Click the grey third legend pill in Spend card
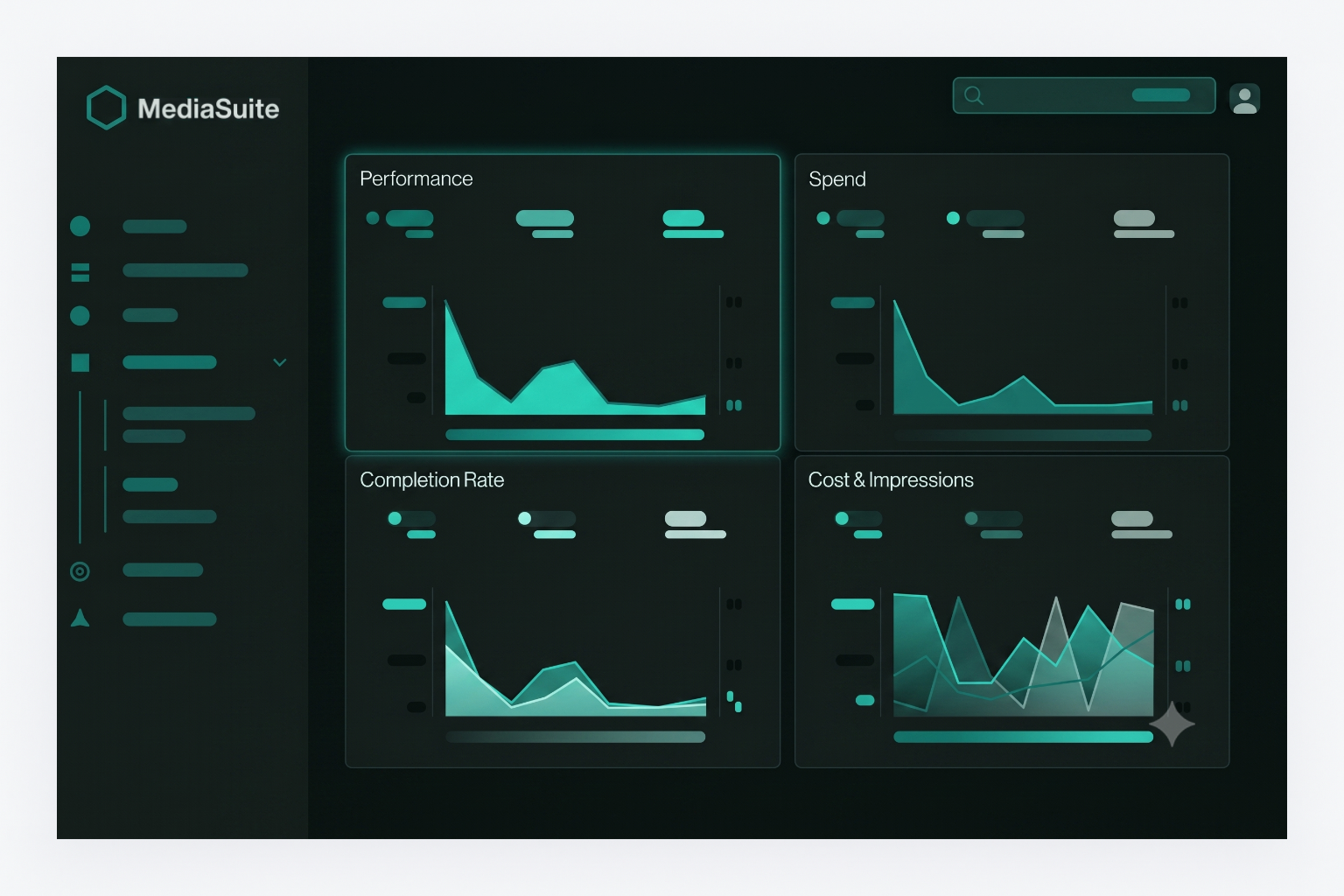Viewport: 1344px width, 896px height. pos(1134,218)
